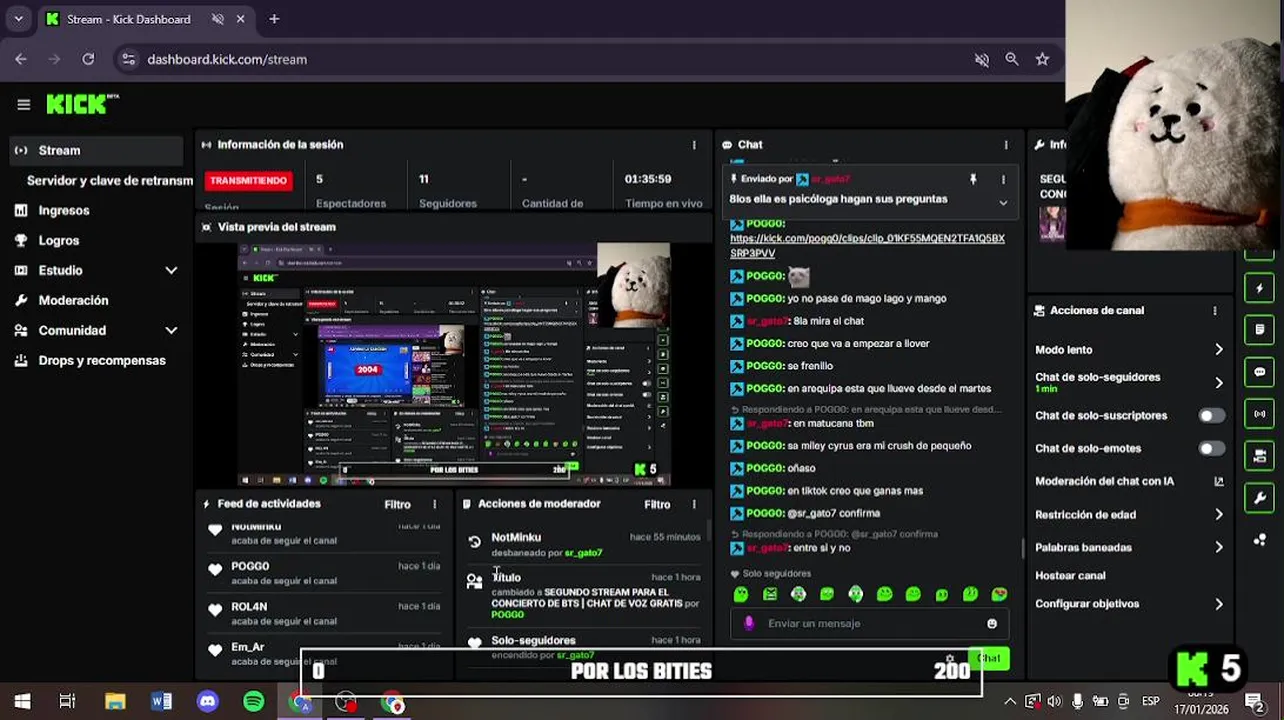Click the three-dots cluster icon in the right rail
The width and height of the screenshot is (1284, 720).
1259,540
